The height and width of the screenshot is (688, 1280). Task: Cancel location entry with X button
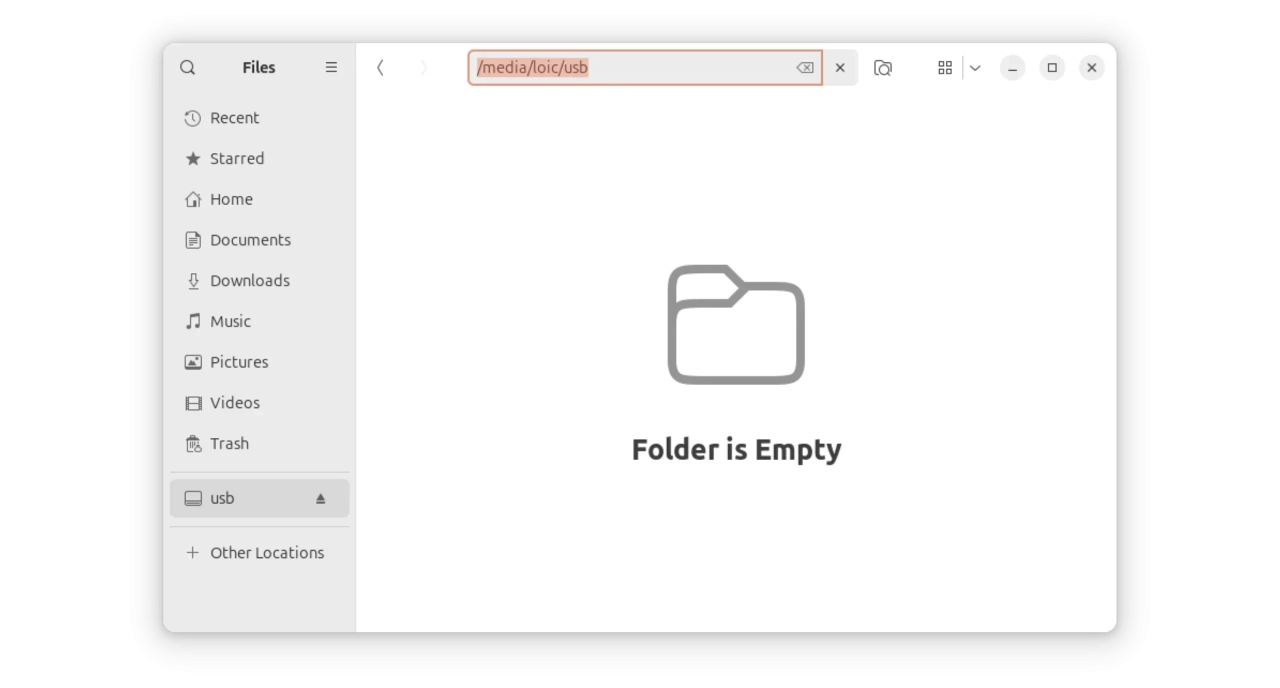point(840,68)
